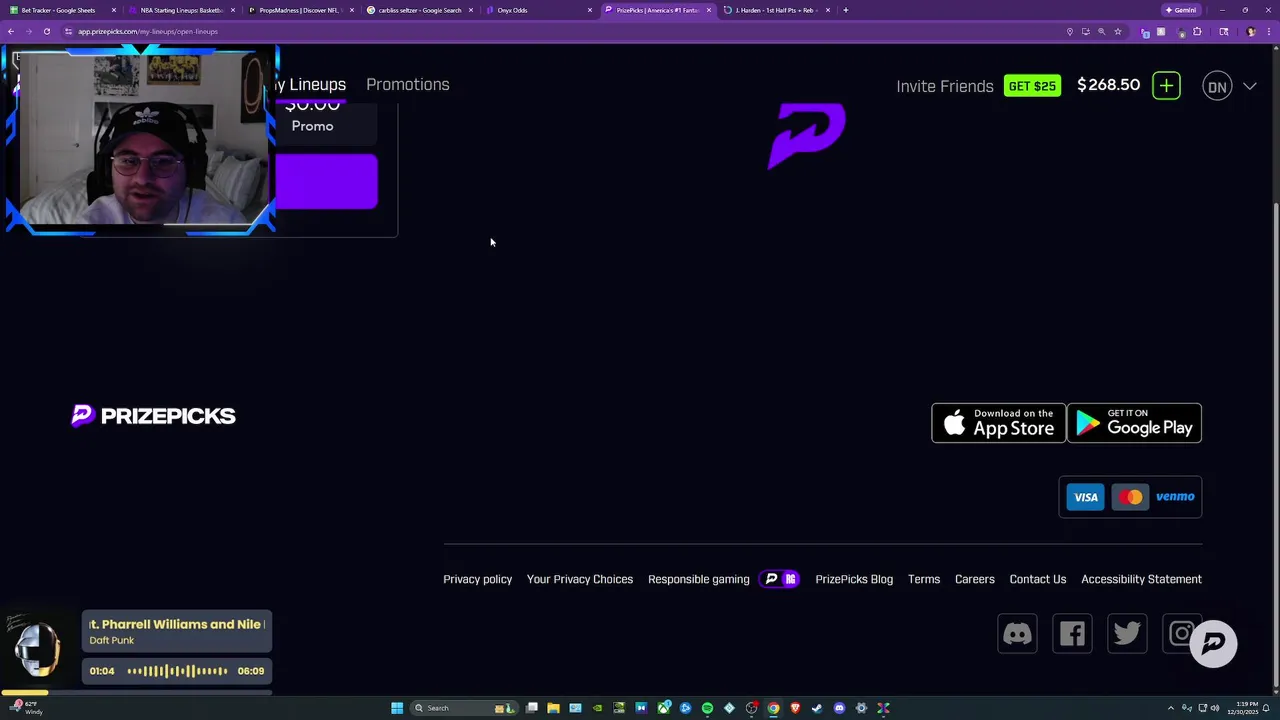The width and height of the screenshot is (1280, 720).
Task: Show hidden system tray icons
Action: click(x=1171, y=708)
